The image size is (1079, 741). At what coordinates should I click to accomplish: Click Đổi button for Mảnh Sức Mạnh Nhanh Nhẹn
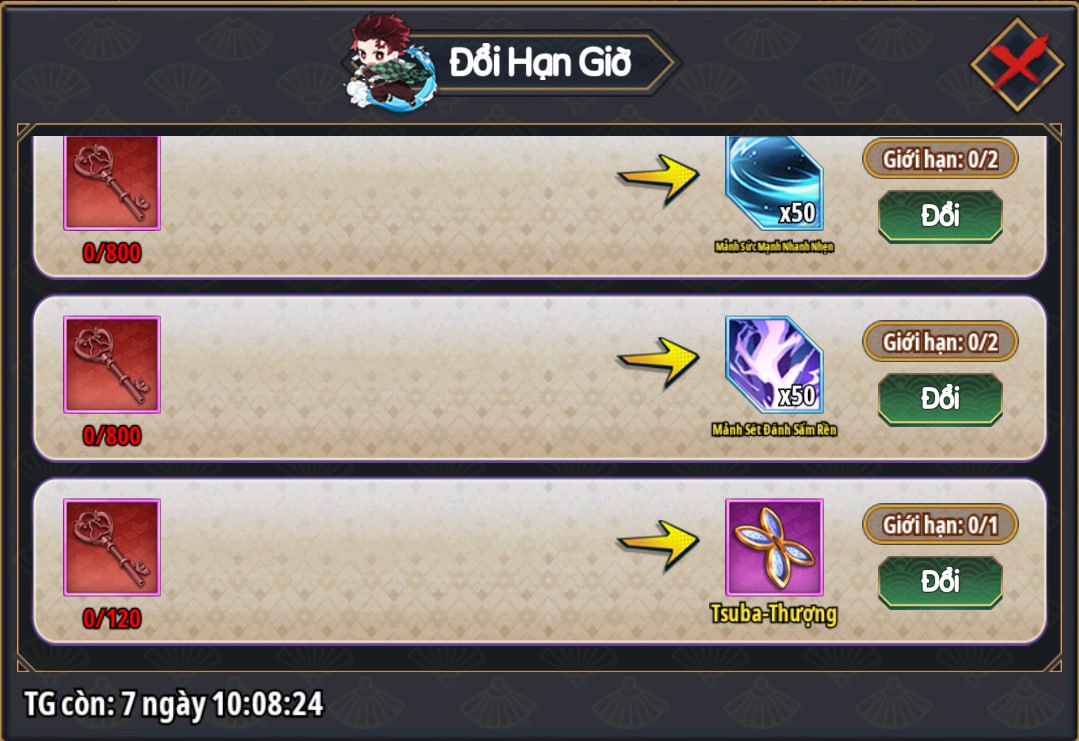[x=940, y=216]
